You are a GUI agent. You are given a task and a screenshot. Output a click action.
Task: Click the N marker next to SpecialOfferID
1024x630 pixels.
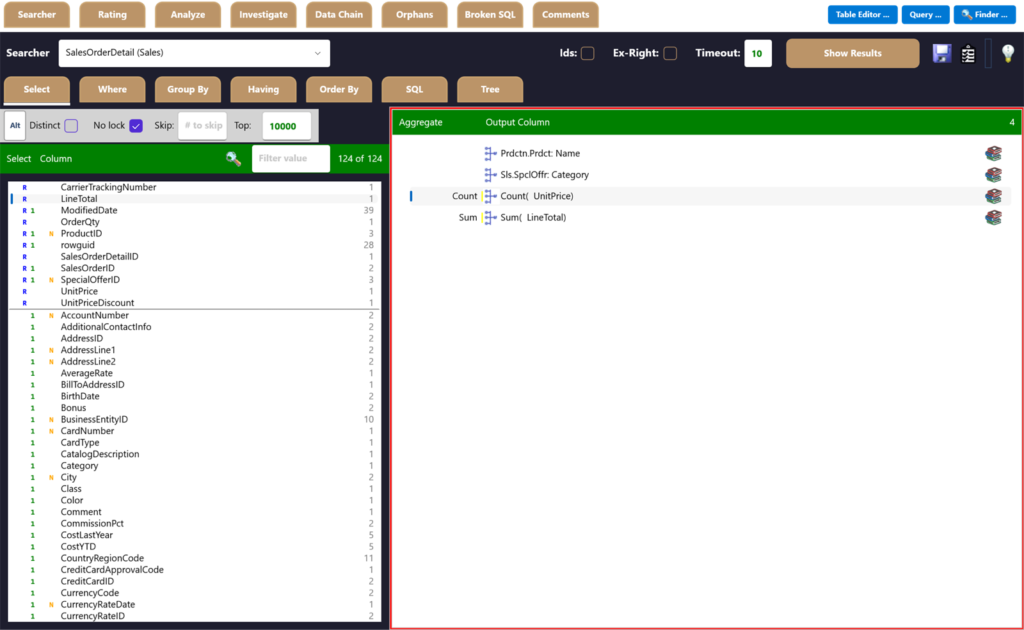click(x=51, y=280)
